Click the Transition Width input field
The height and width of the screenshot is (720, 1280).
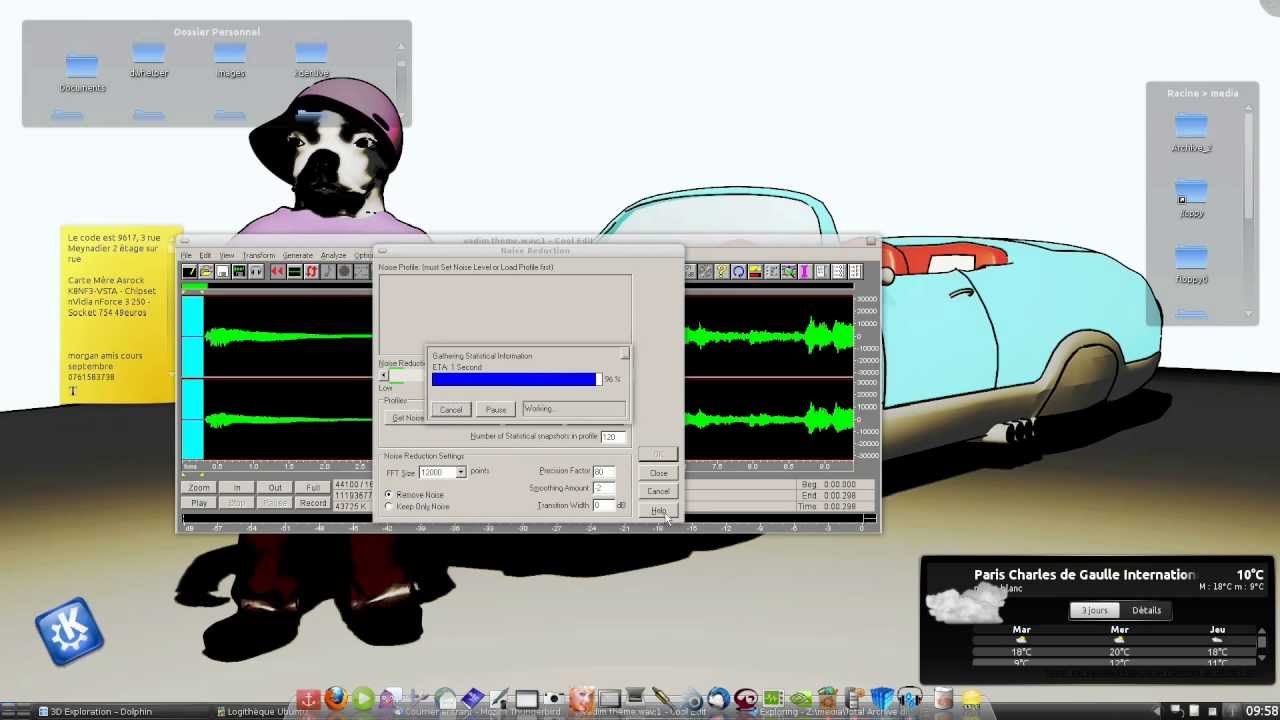coord(603,505)
